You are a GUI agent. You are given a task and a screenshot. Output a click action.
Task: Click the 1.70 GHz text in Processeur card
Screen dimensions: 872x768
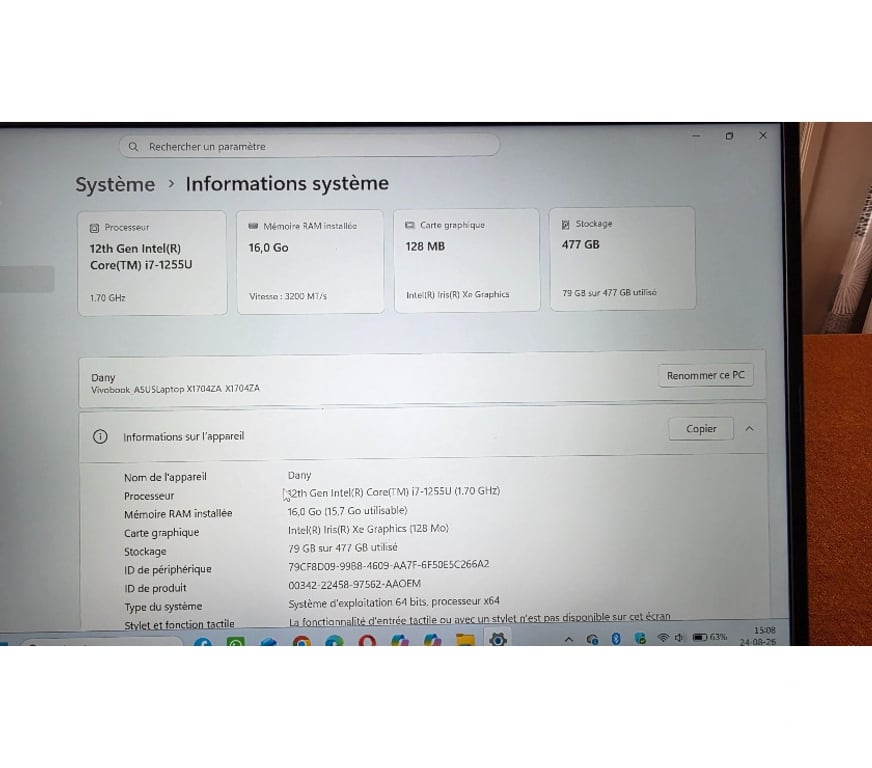(107, 298)
